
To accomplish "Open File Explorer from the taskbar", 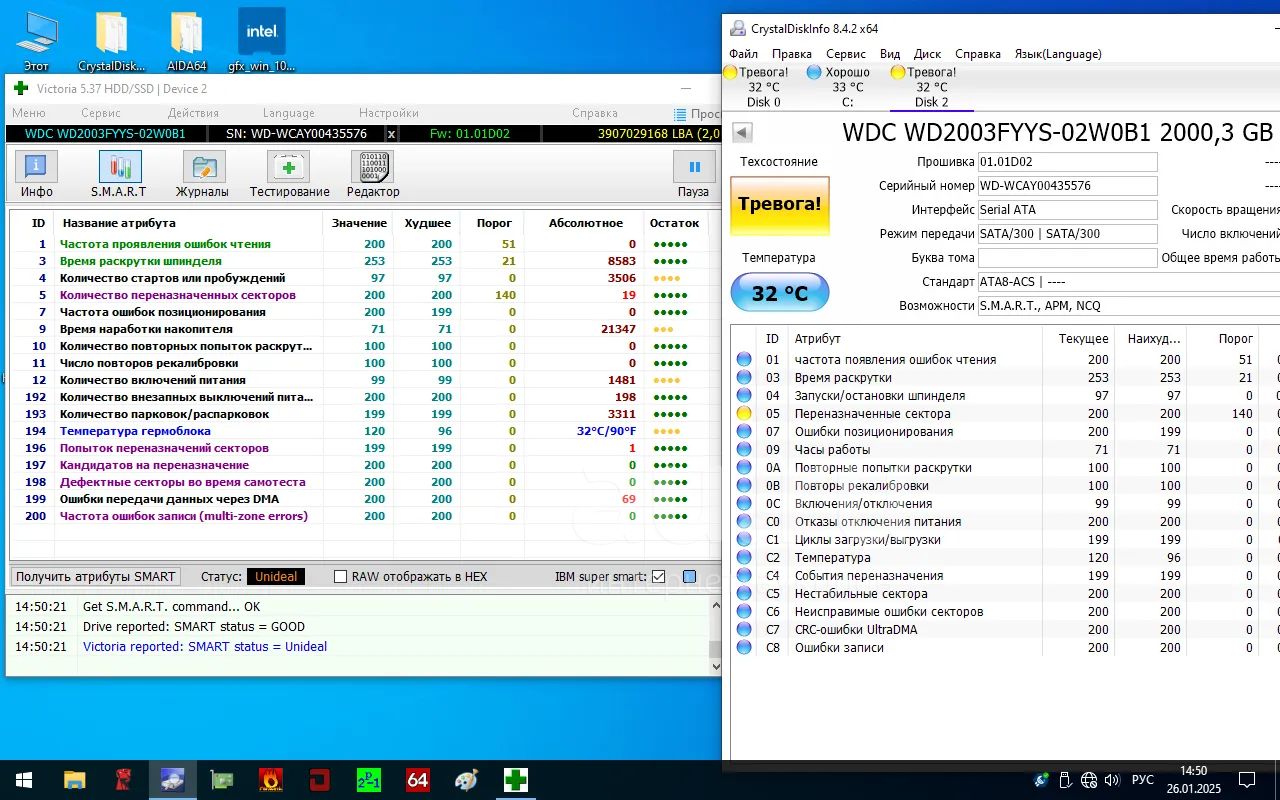I will coord(74,780).
